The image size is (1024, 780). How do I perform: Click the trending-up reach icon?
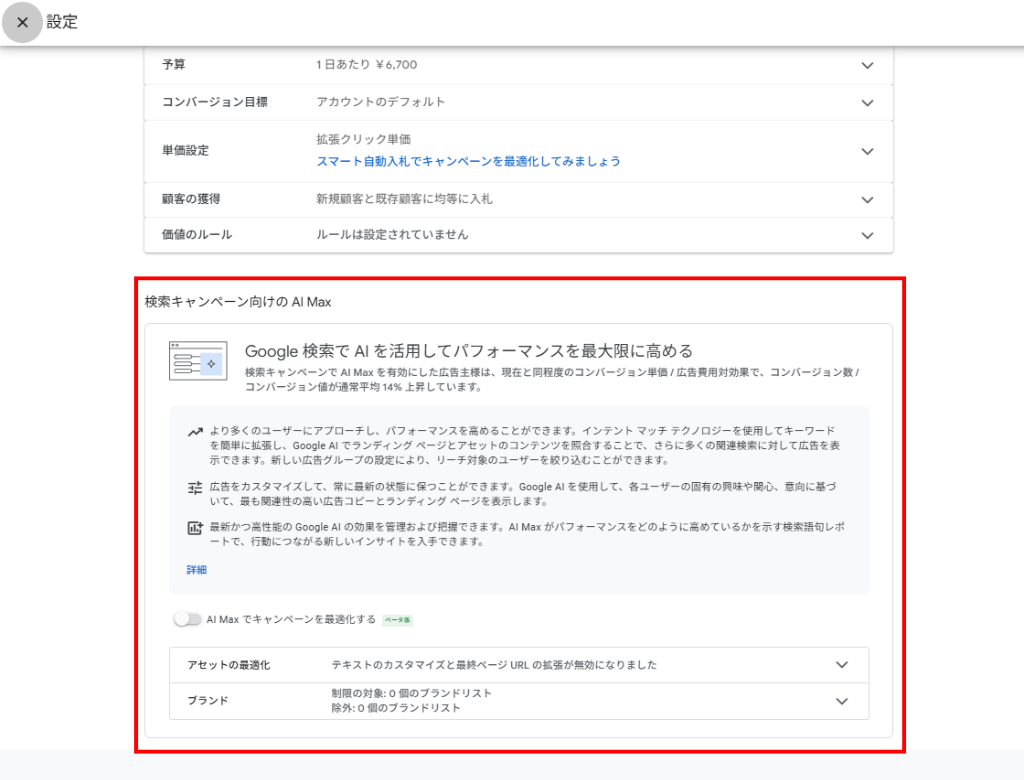195,432
